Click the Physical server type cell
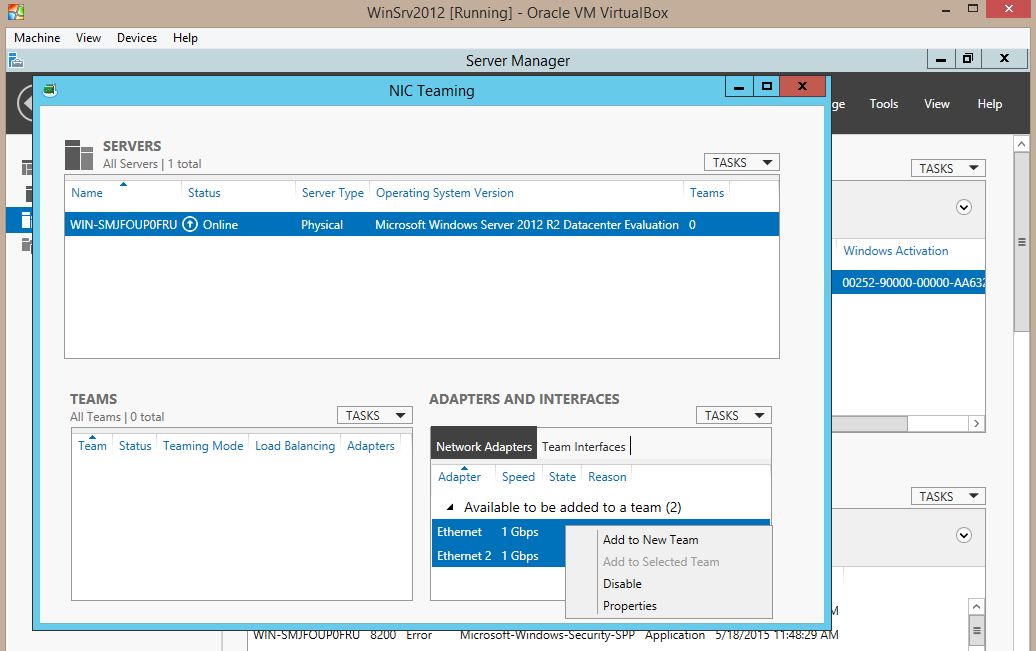The height and width of the screenshot is (651, 1036). 322,225
